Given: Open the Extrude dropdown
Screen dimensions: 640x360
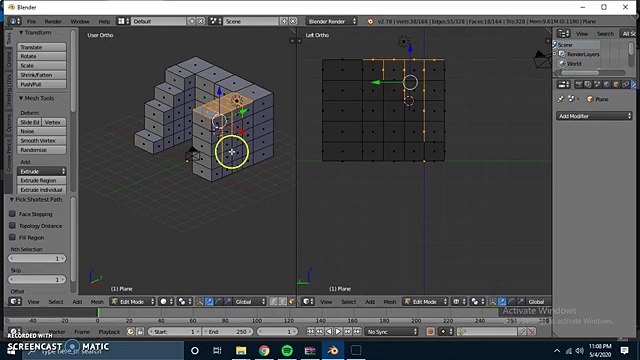Looking at the screenshot, I should 42,171.
